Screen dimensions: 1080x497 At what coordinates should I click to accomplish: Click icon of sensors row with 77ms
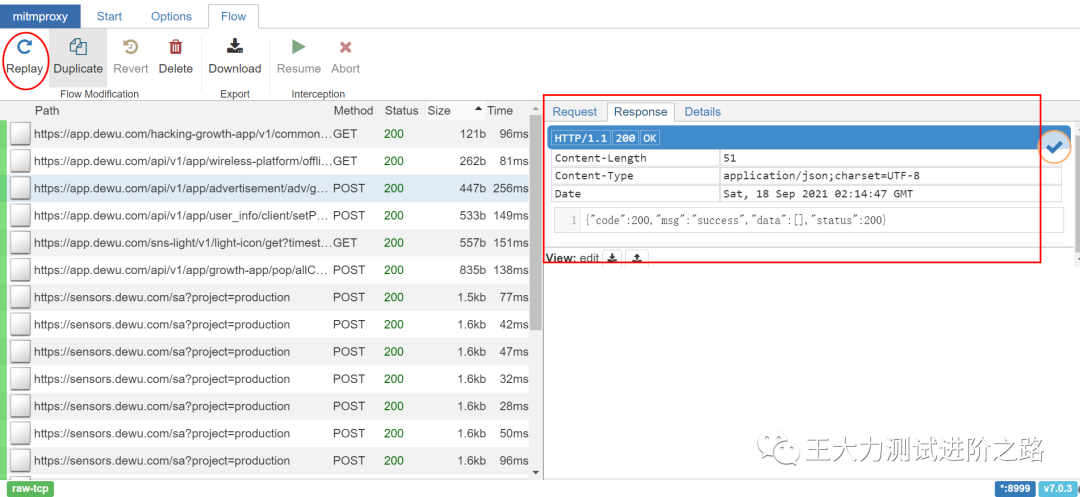[21, 297]
